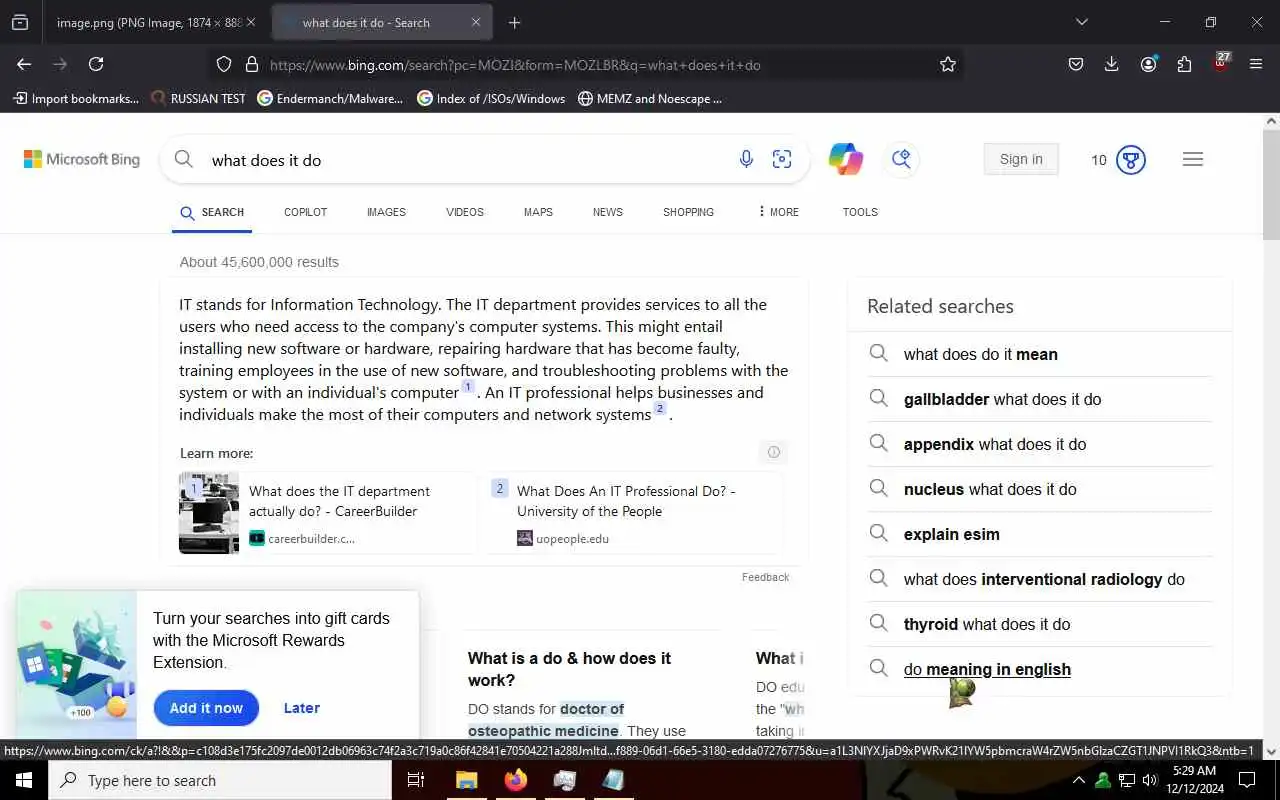The height and width of the screenshot is (800, 1280).
Task: Open Firefox account icon
Action: (x=1148, y=64)
